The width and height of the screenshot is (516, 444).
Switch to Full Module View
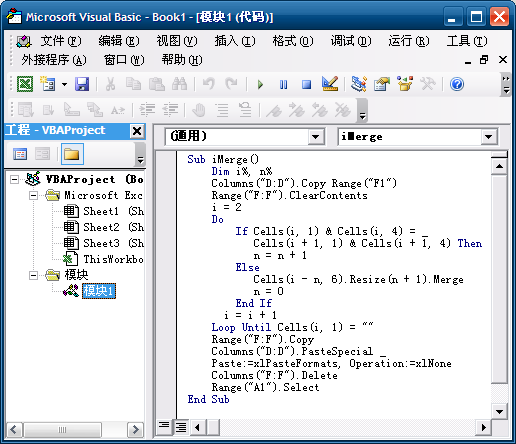coord(181,427)
